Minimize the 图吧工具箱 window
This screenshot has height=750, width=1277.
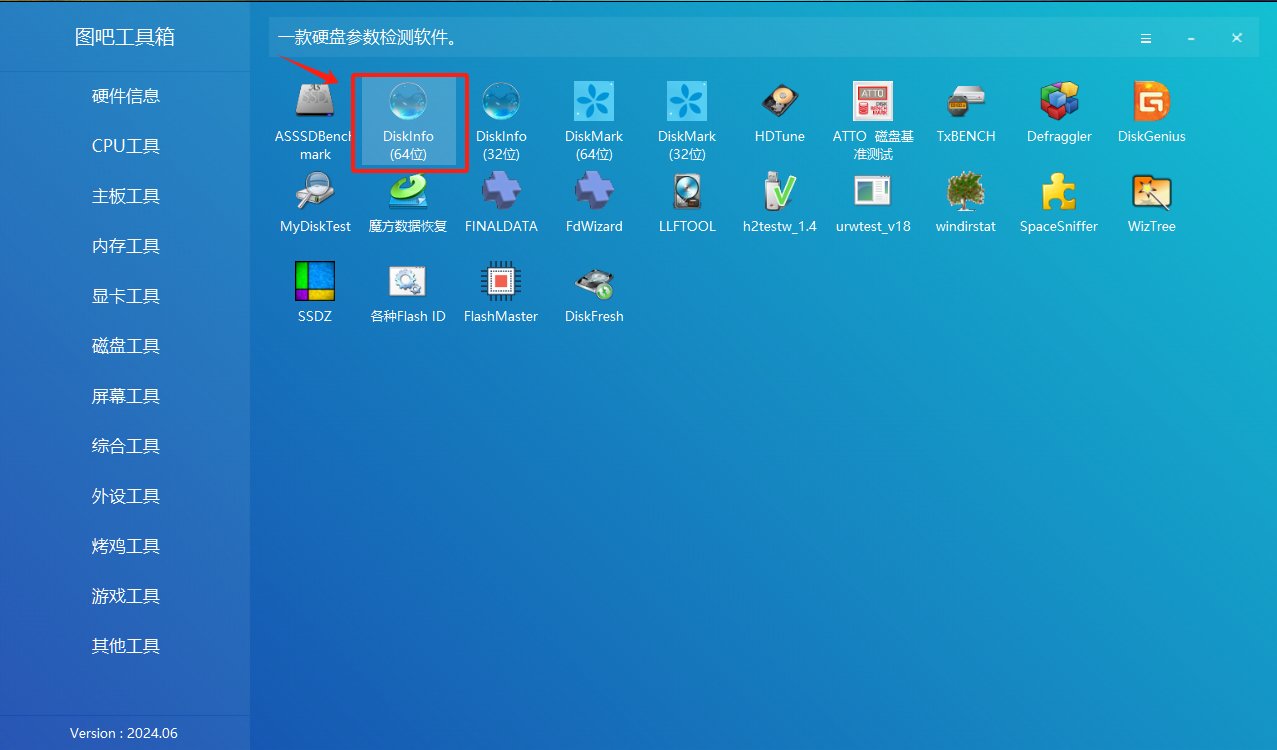(x=1191, y=38)
